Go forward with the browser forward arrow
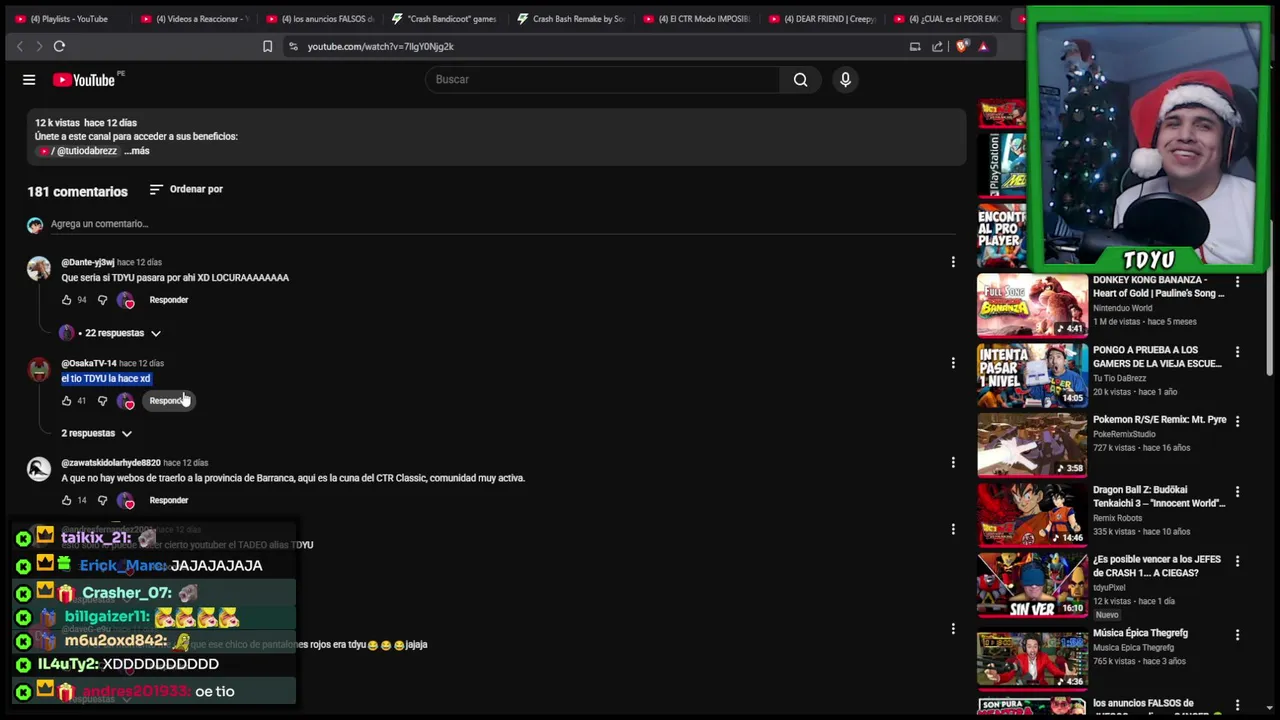Screen dimensions: 1280x720 point(39,46)
